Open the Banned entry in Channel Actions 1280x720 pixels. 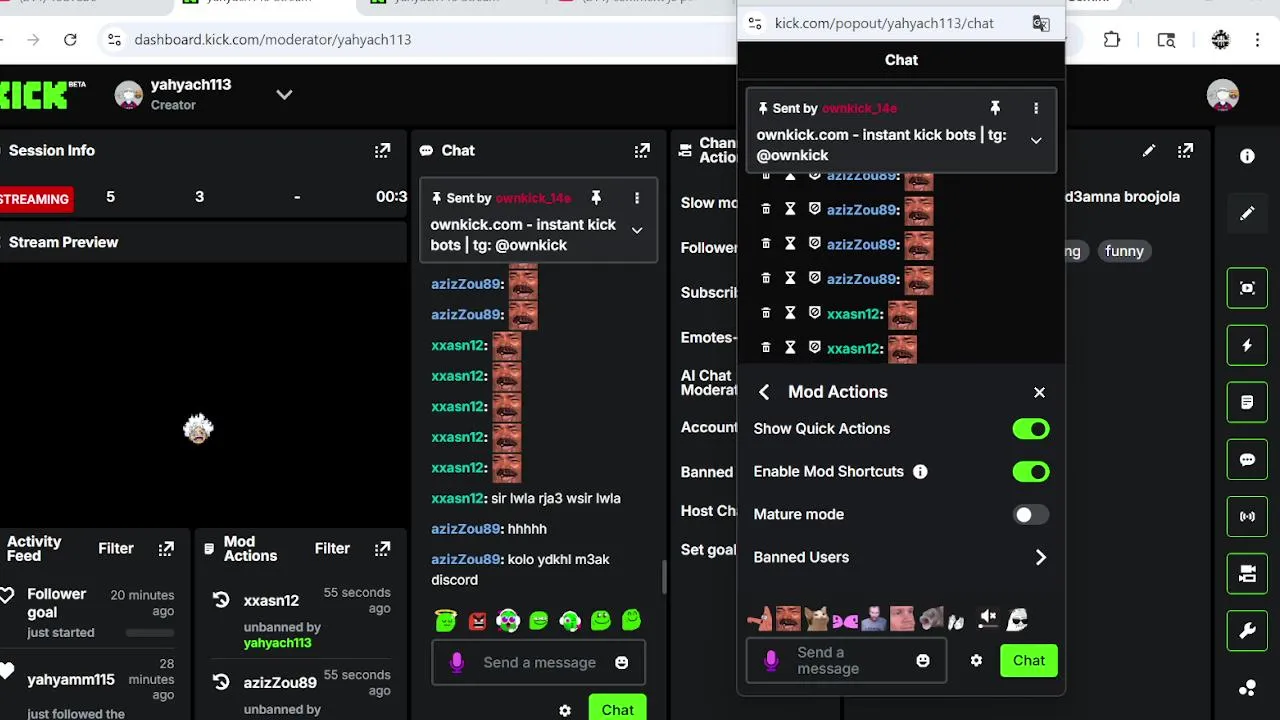coord(707,472)
